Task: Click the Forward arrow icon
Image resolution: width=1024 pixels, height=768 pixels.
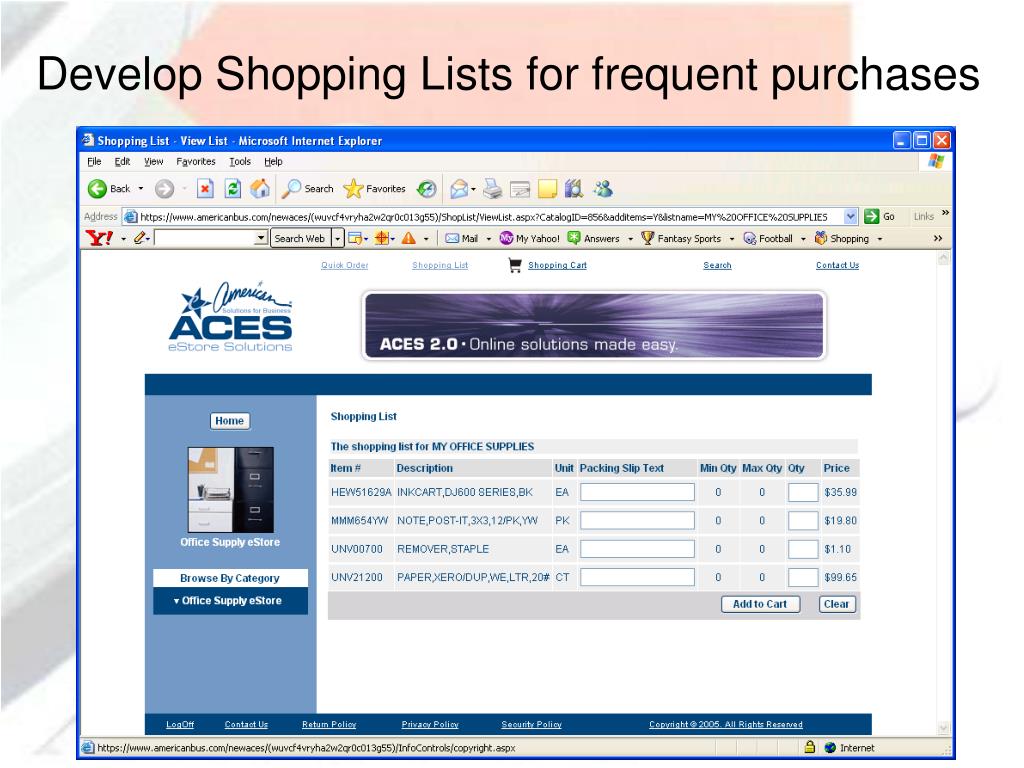Action: tap(165, 189)
